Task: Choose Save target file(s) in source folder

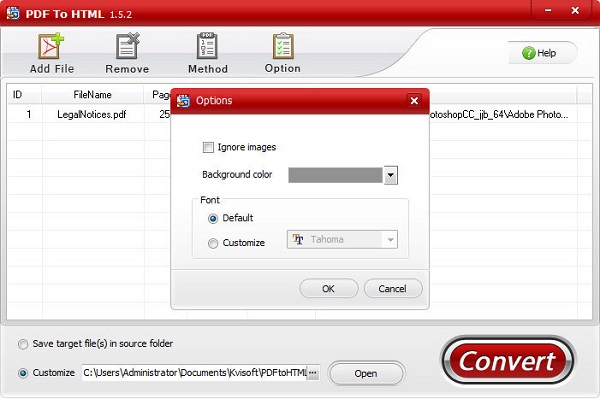Action: [x=23, y=344]
